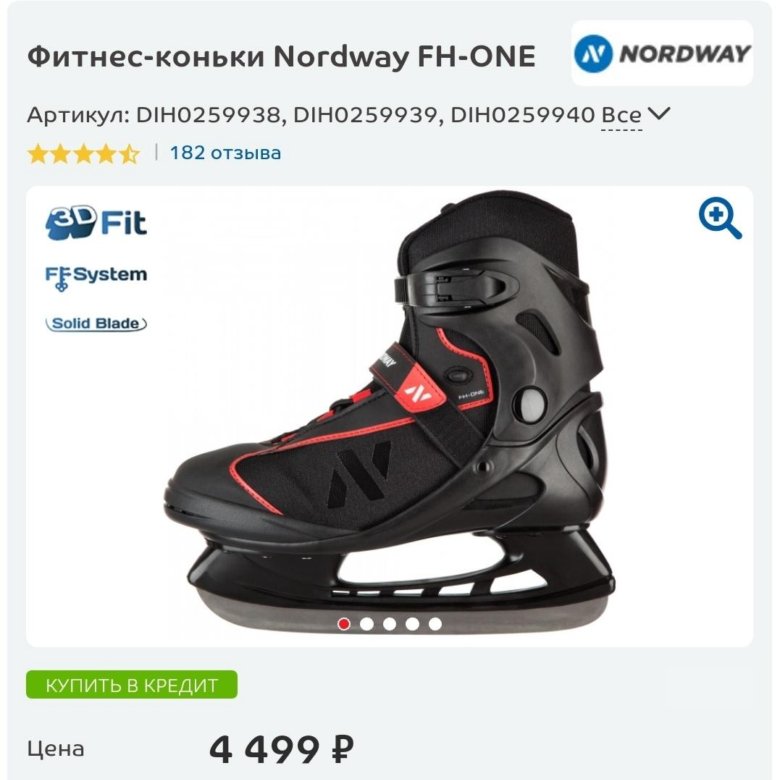Open the 182 отзыва reviews link
The height and width of the screenshot is (780, 780).
(x=225, y=153)
